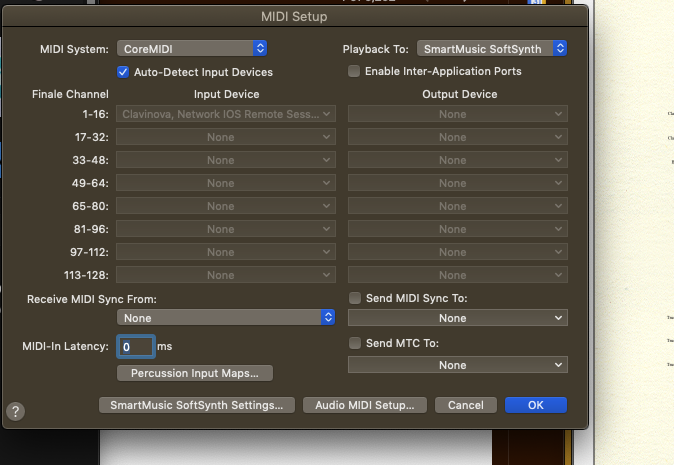The height and width of the screenshot is (465, 674).
Task: Open the Send MIDI Sync To device dropdown
Action: pyautogui.click(x=457, y=318)
